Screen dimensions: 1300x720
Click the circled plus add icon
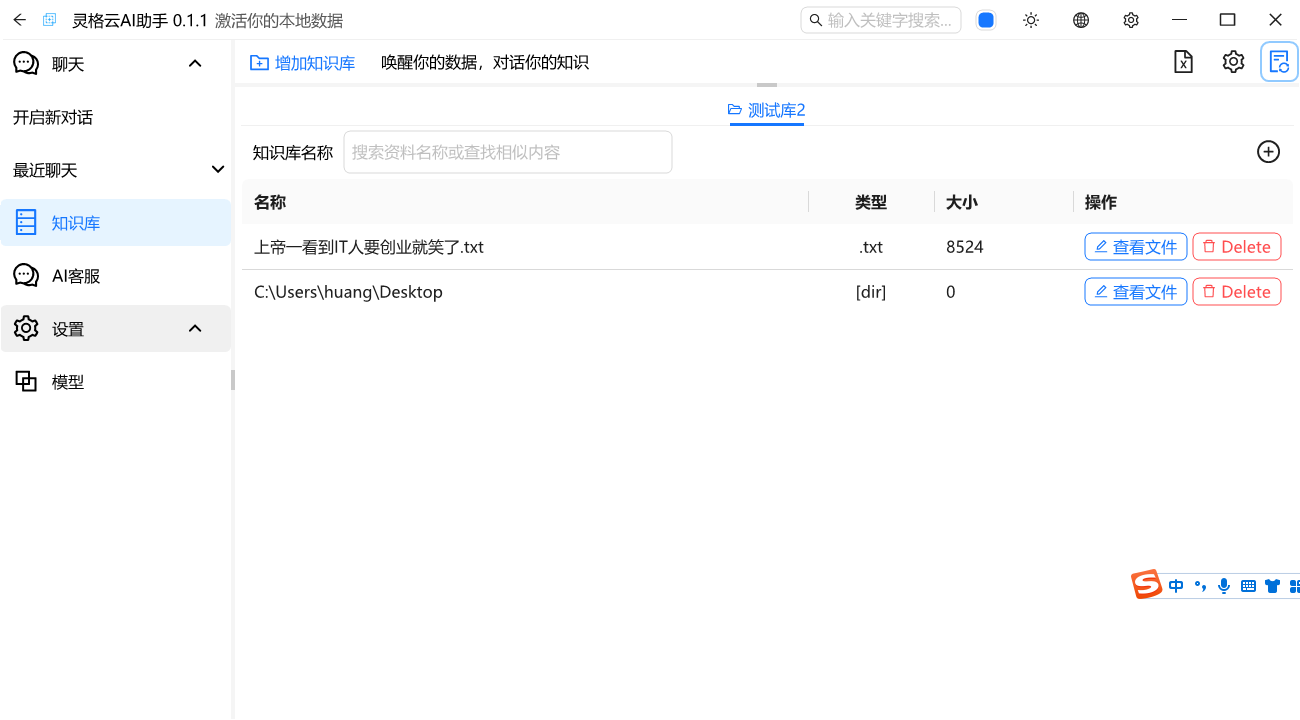1268,152
